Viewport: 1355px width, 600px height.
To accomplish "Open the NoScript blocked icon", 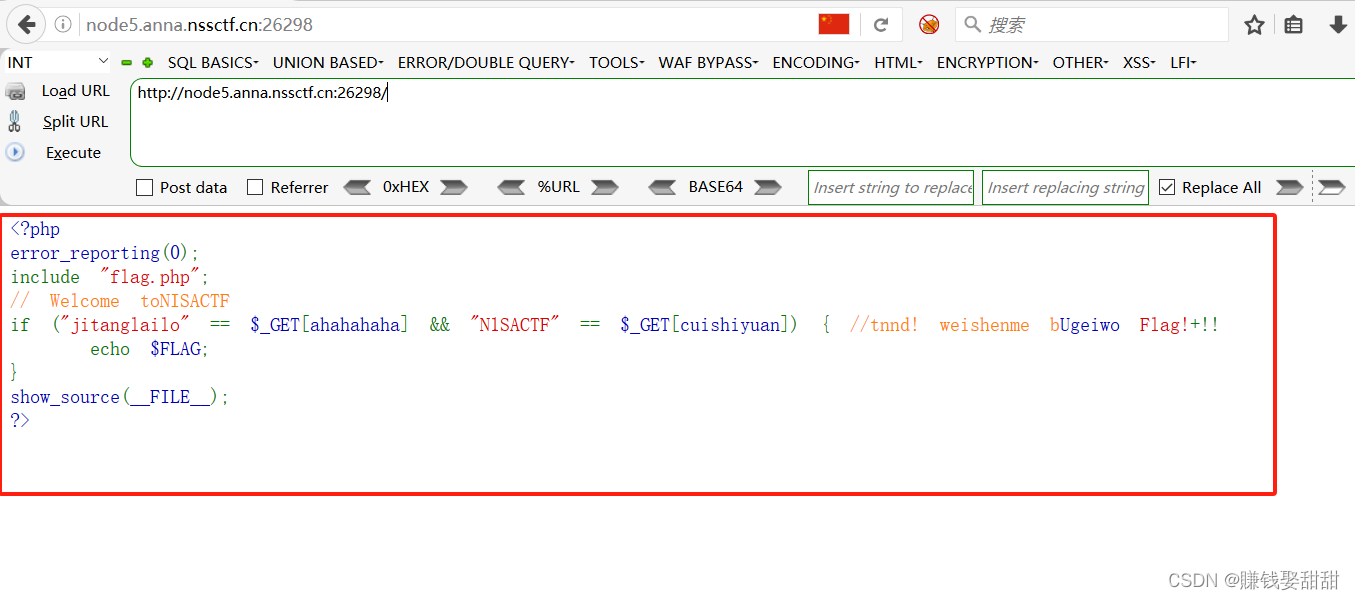I will pyautogui.click(x=929, y=24).
